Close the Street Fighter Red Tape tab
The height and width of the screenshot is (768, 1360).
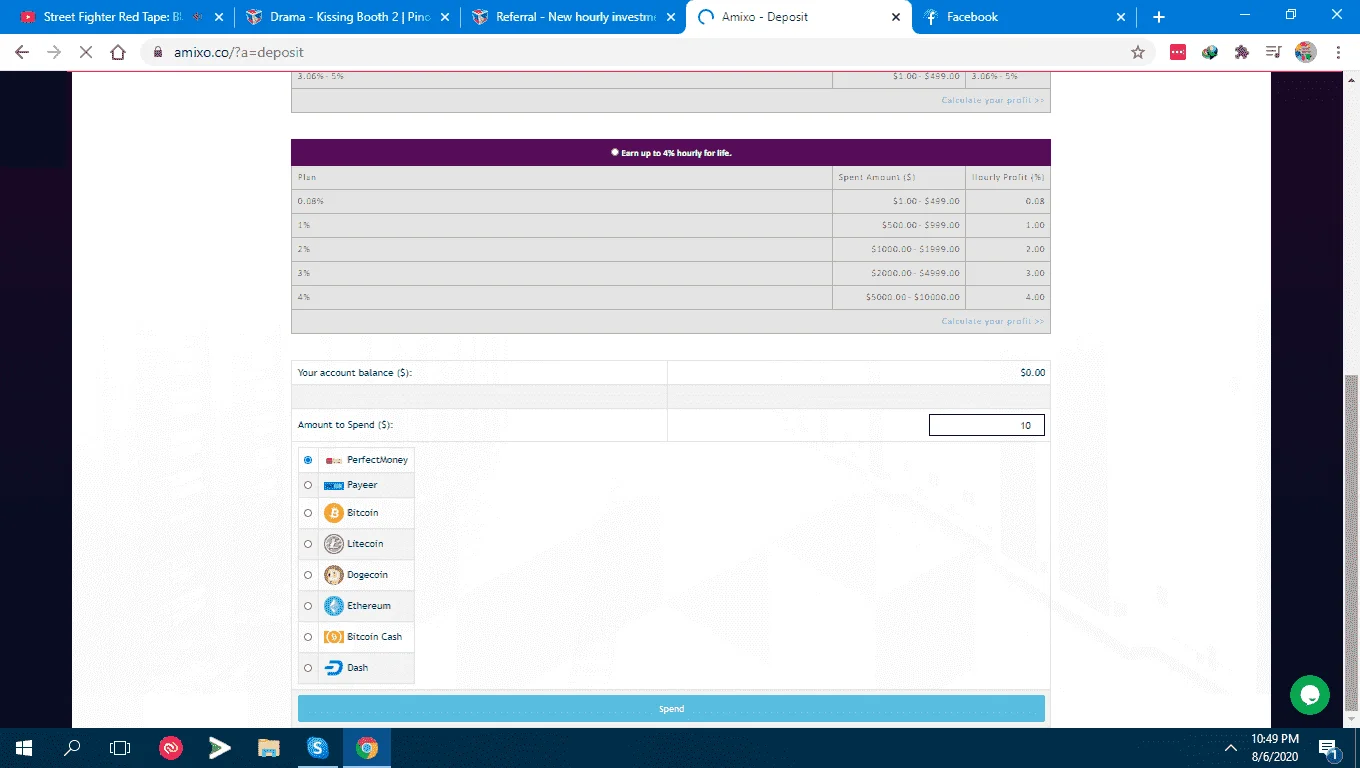[218, 17]
